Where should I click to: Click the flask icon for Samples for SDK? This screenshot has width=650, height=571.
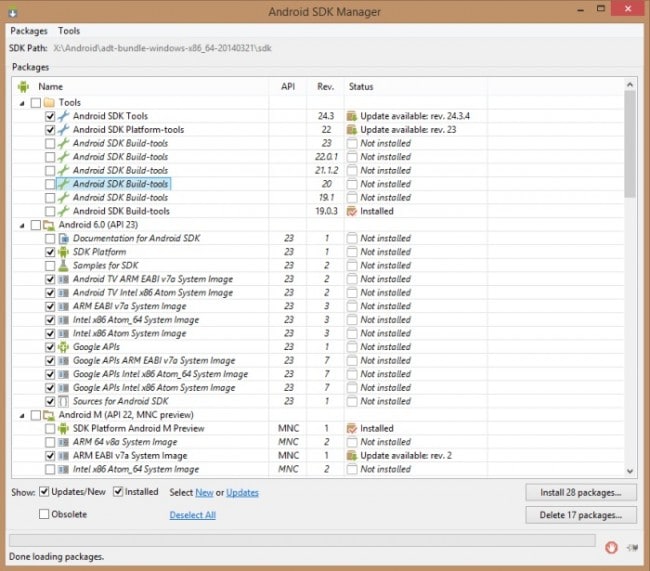[63, 265]
